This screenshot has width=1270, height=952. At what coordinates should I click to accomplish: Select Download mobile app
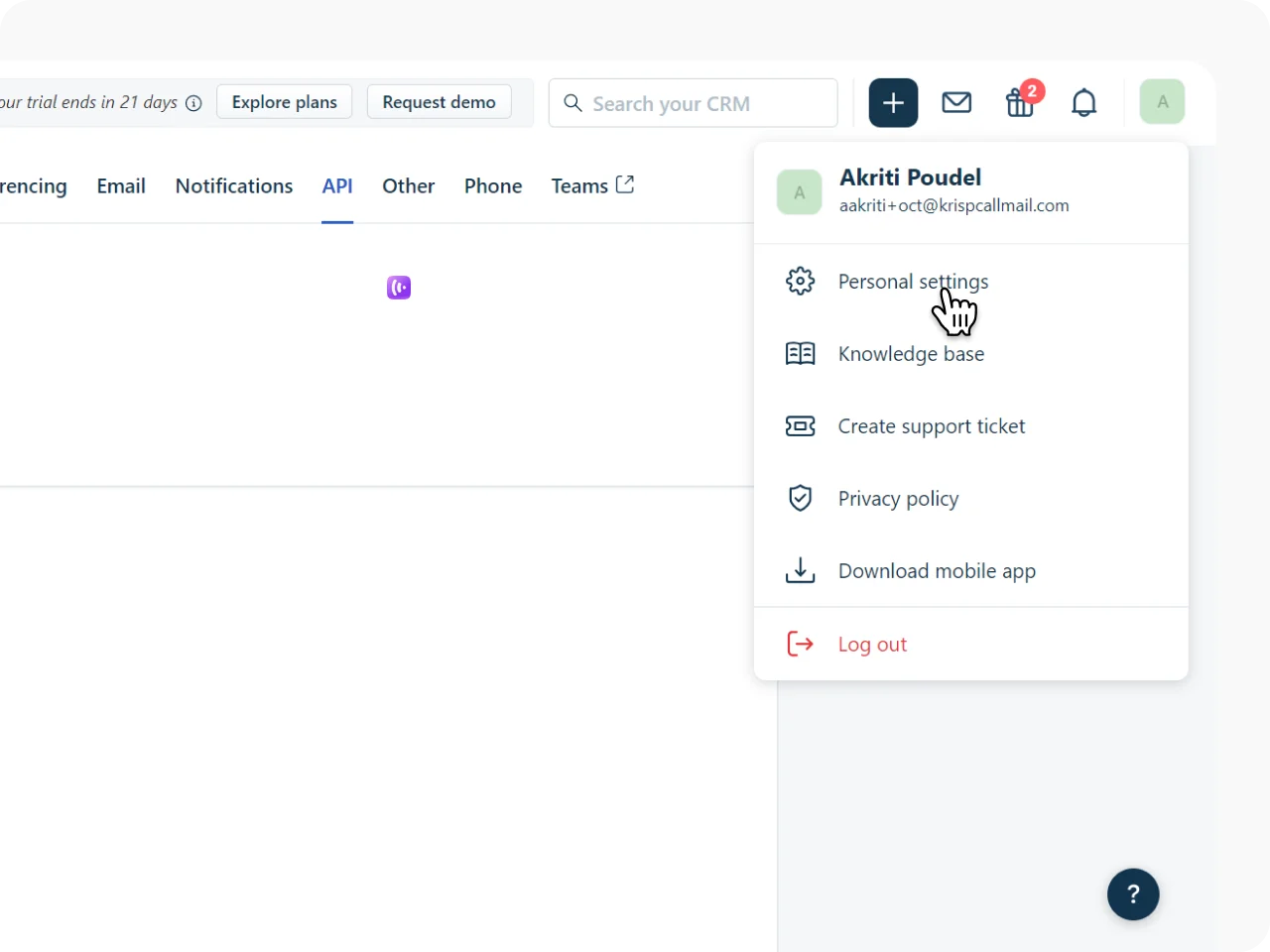point(970,570)
